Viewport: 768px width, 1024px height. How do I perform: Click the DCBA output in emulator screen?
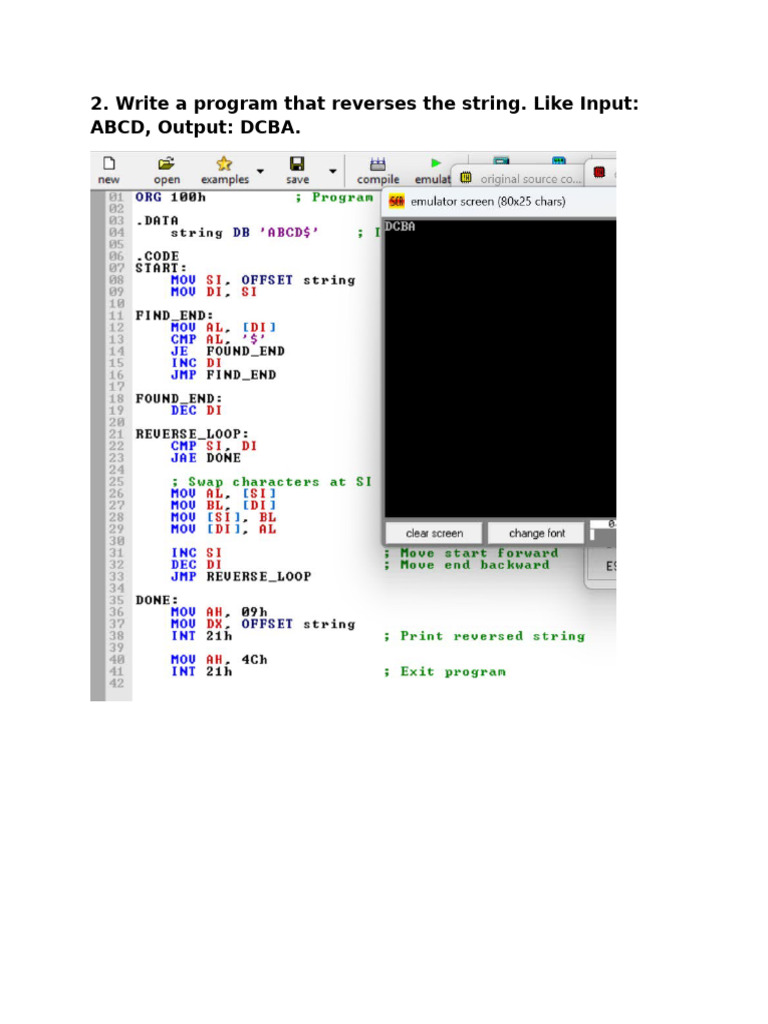[400, 227]
